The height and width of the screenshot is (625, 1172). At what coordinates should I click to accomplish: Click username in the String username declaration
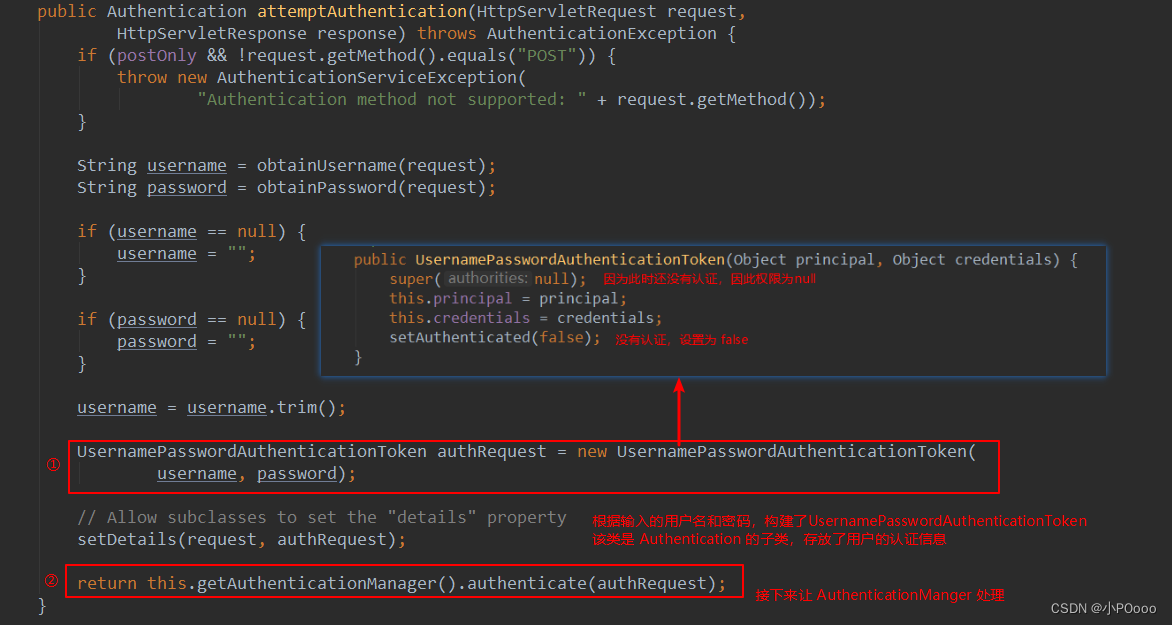click(x=187, y=165)
